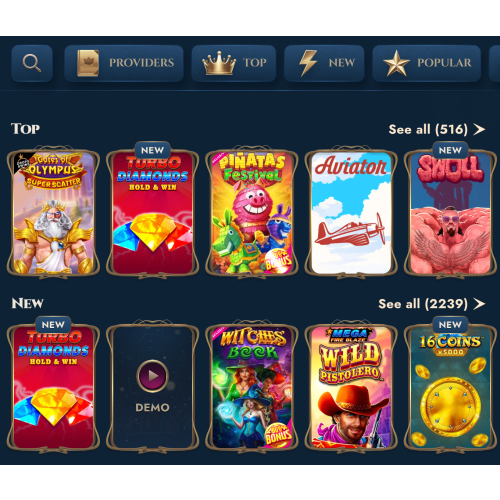Select the gold crown Top icon

click(x=219, y=63)
